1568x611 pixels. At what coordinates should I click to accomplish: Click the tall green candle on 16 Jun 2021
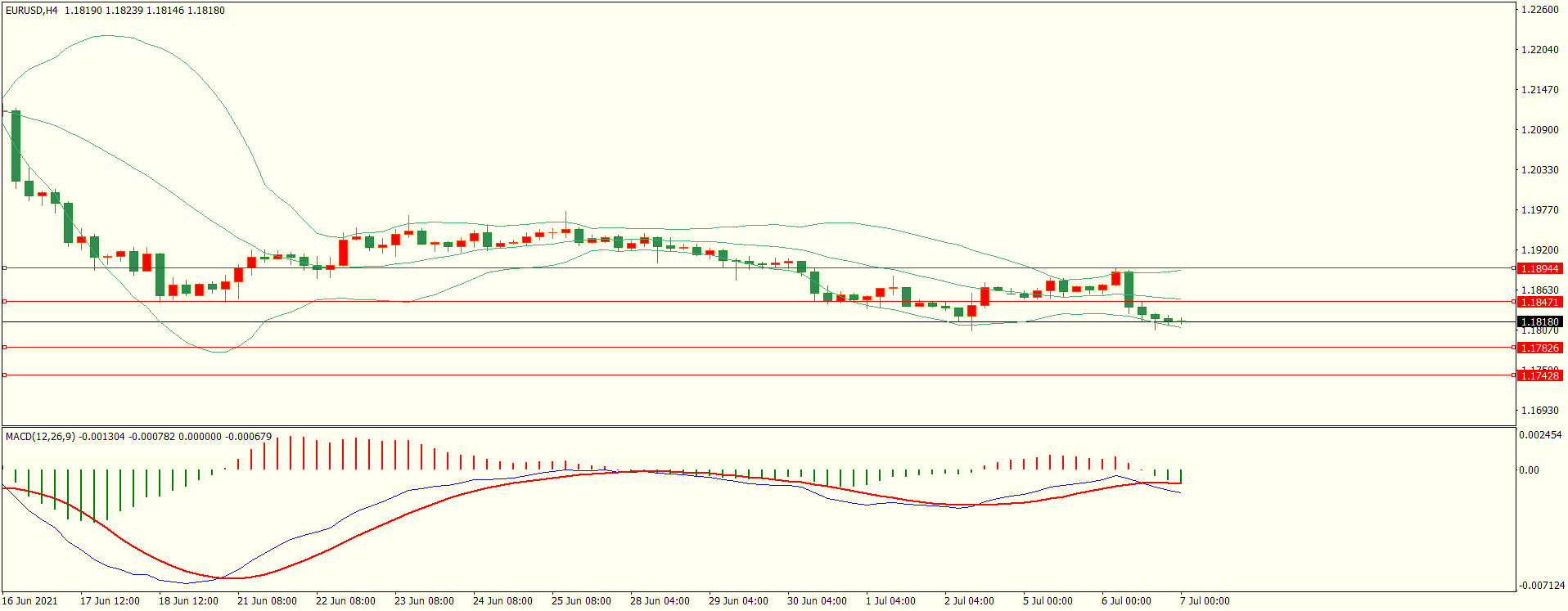[x=16, y=146]
